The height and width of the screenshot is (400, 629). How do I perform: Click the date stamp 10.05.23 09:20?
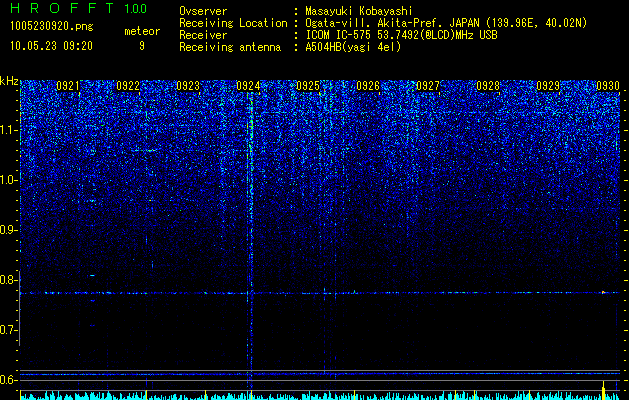[x=51, y=46]
